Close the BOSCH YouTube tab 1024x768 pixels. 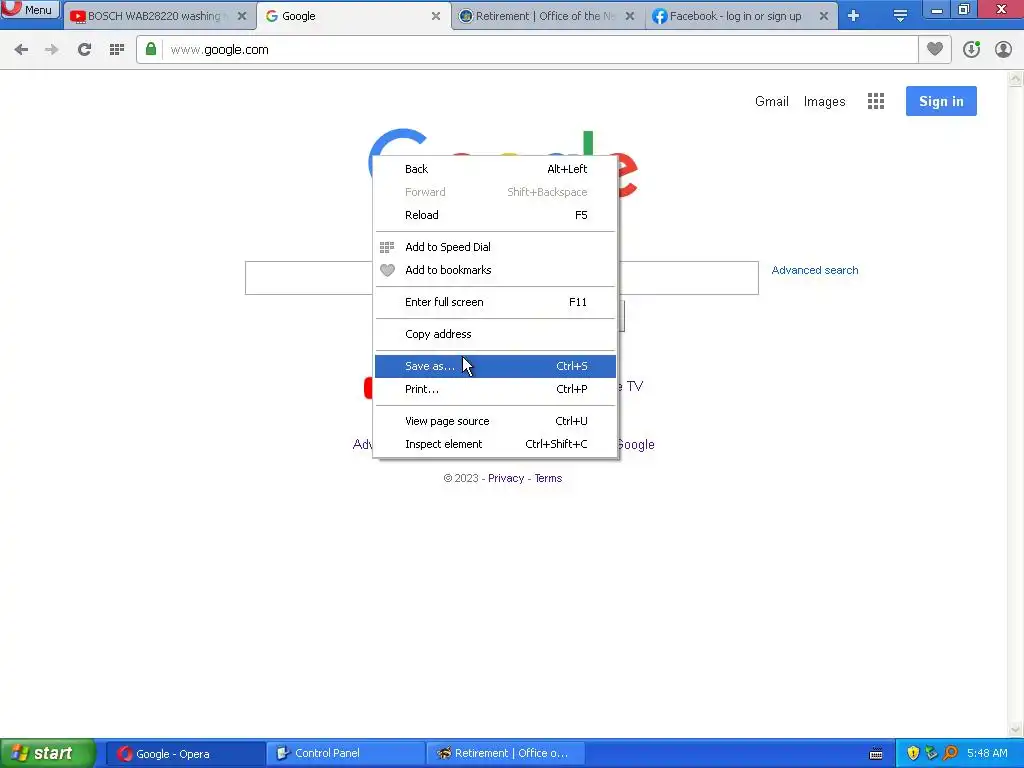tap(242, 16)
